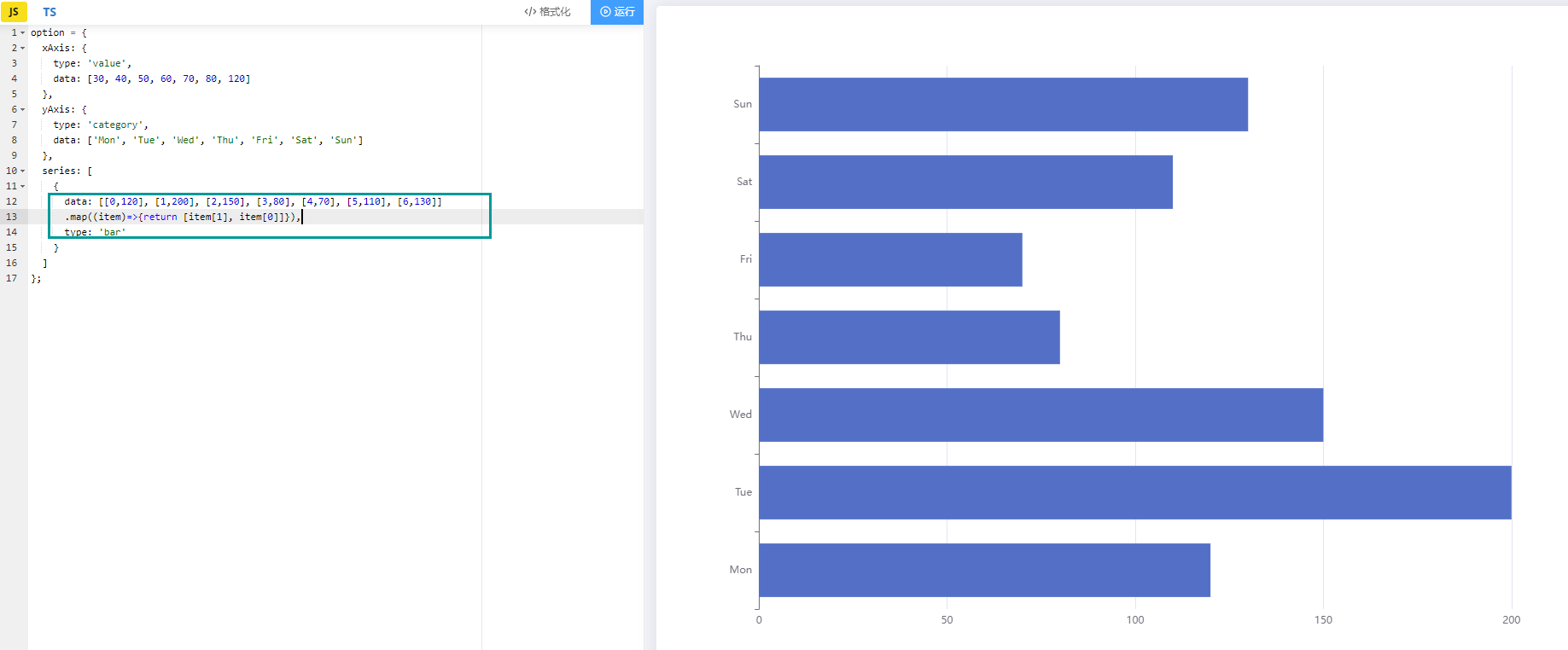The image size is (1568, 650).
Task: Click the Fri bar in the chart
Action: point(889,259)
